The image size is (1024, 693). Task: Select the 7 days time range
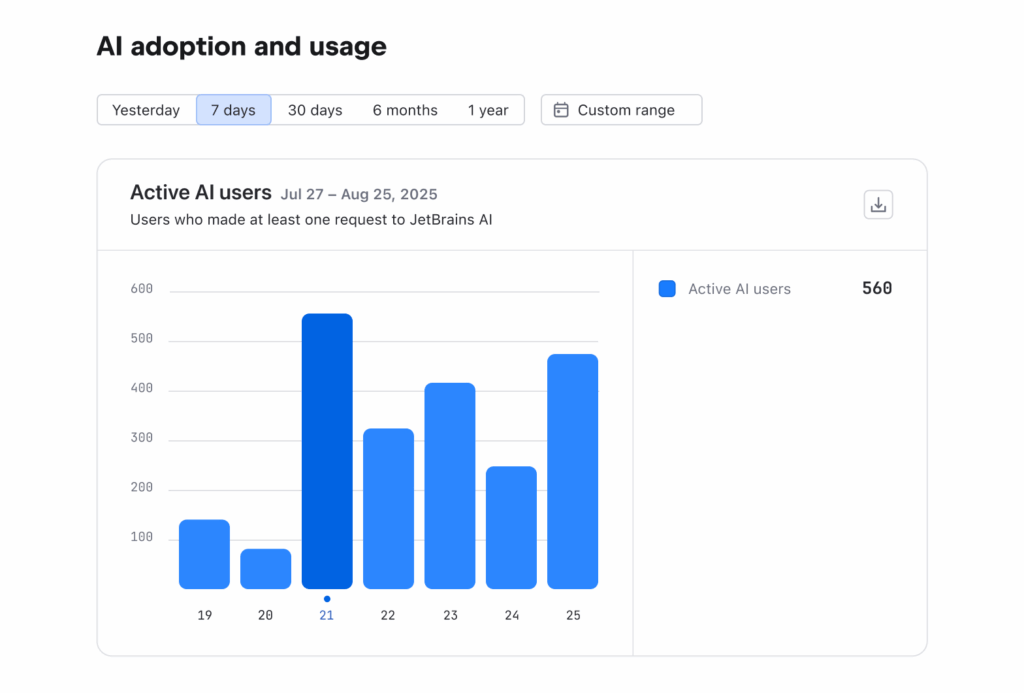[233, 110]
